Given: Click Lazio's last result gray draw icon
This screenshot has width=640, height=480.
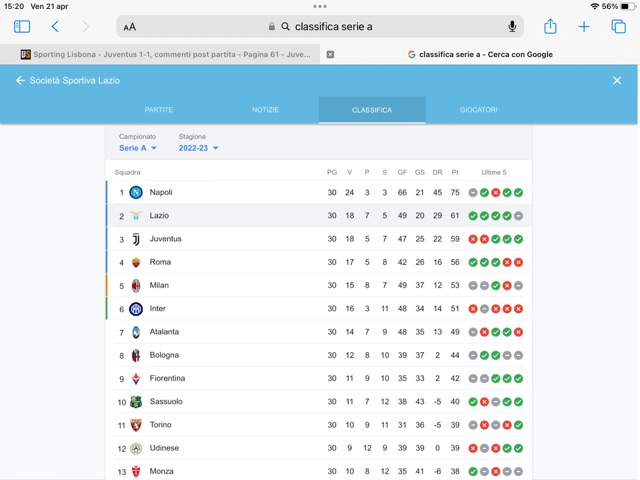Looking at the screenshot, I should [518, 216].
